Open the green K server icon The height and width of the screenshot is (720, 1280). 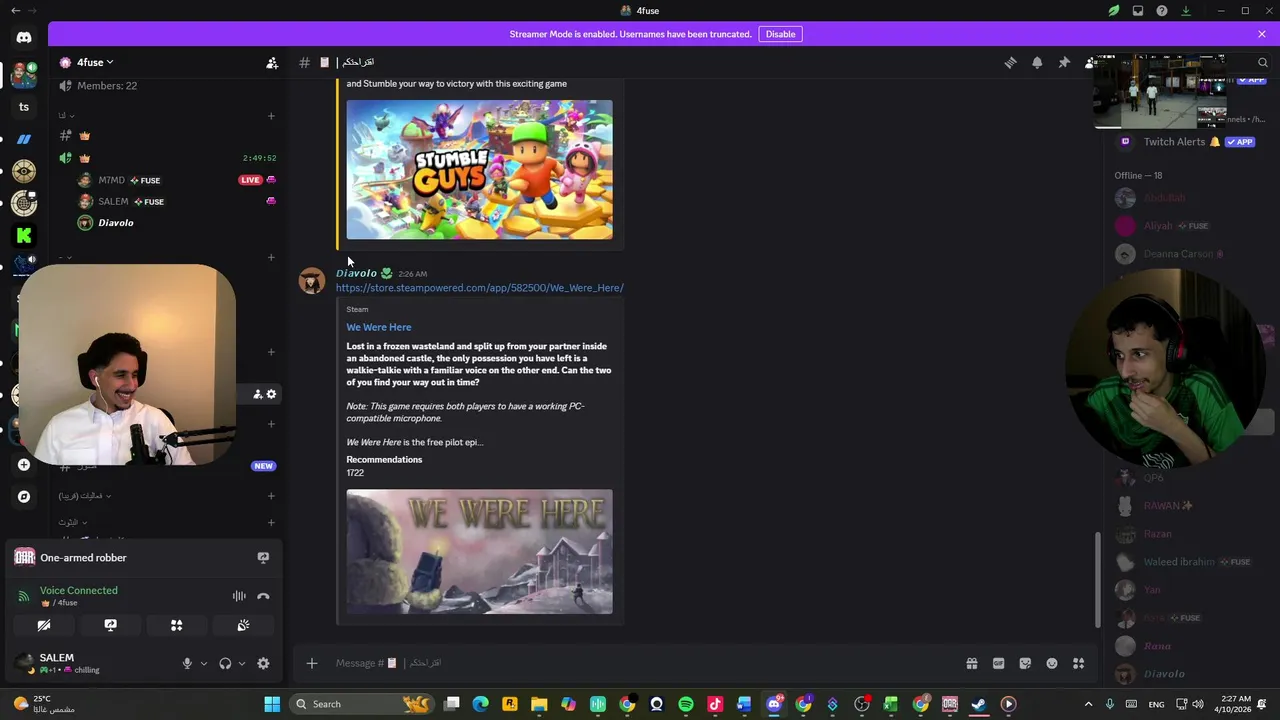click(x=24, y=235)
